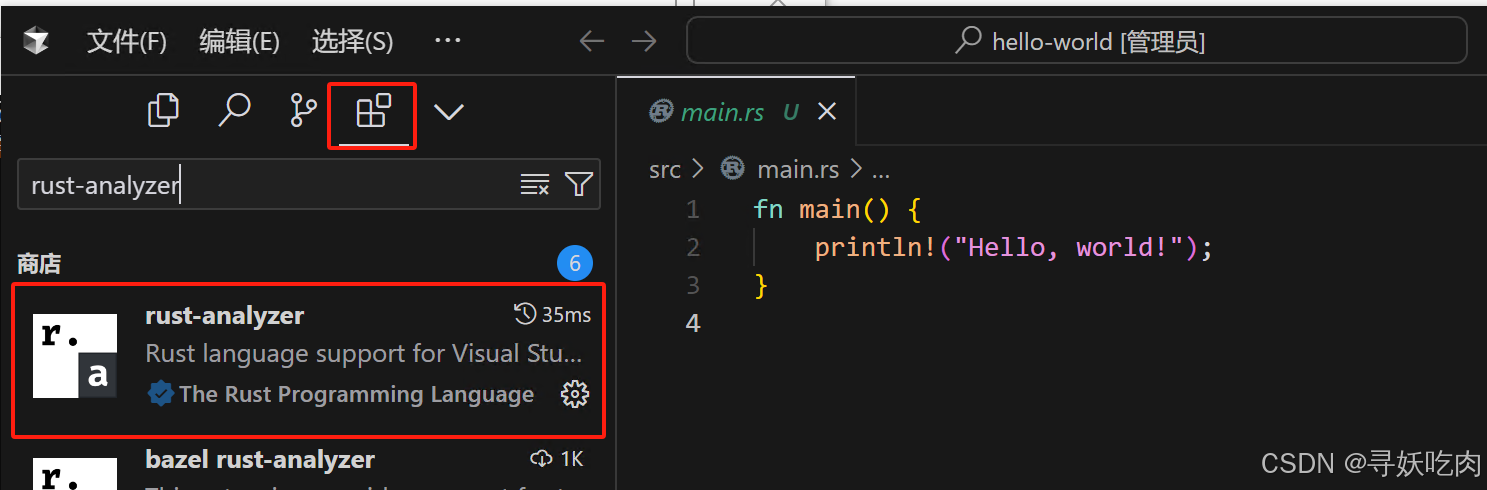This screenshot has width=1487, height=490.
Task: Click line number 2 in gutter
Action: [693, 247]
